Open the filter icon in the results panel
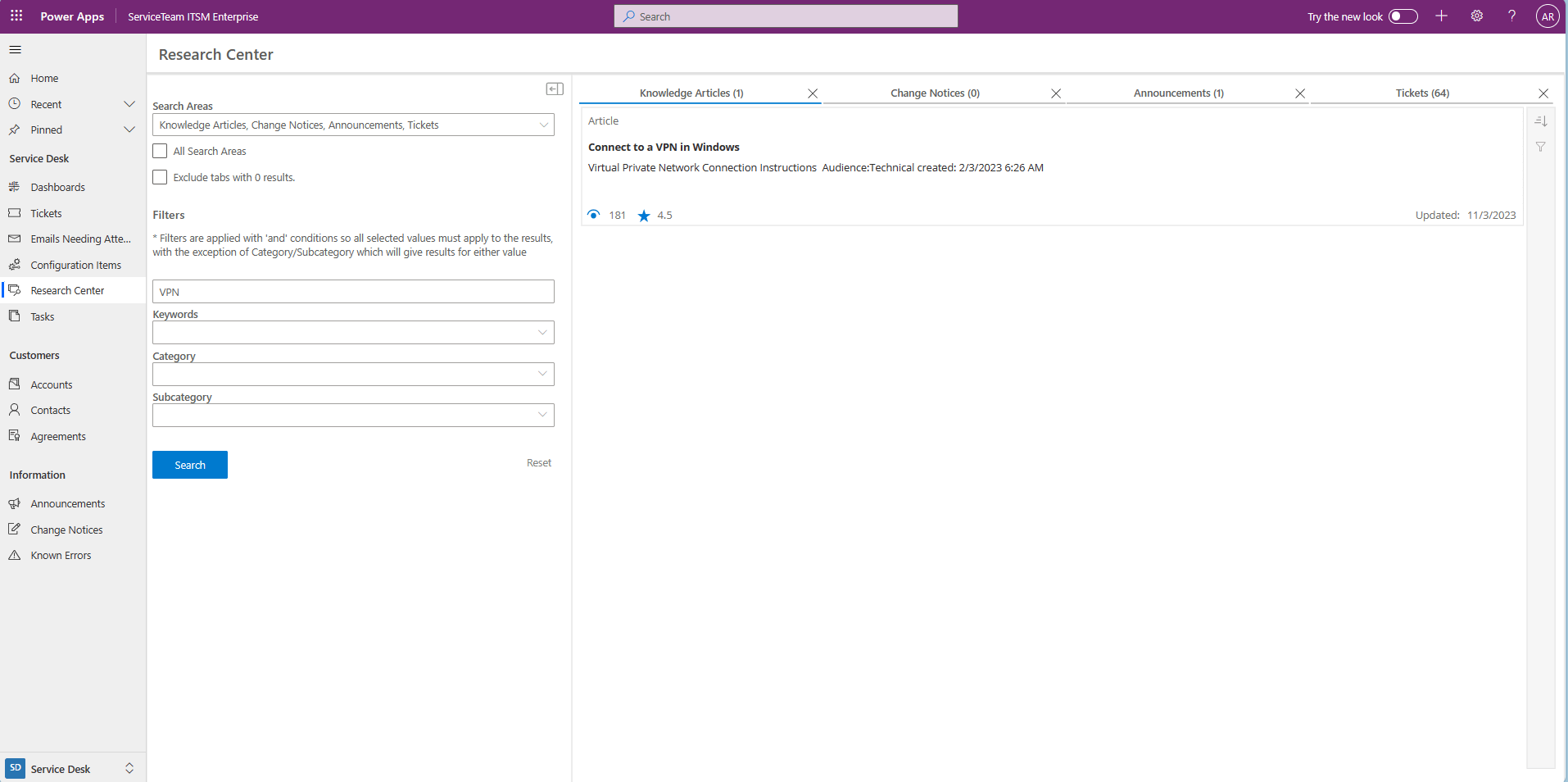The width and height of the screenshot is (1568, 782). point(1541,147)
